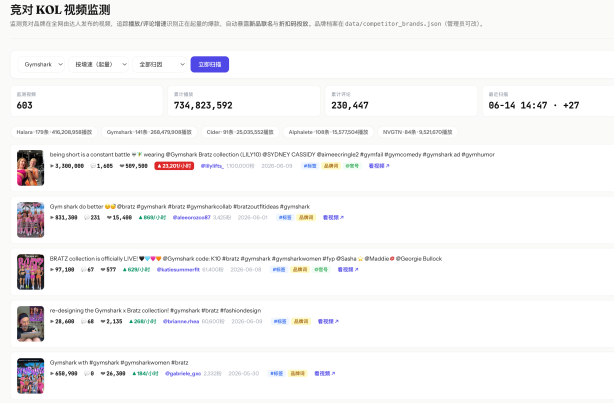Click #标签 tag in the @gabriele_gzo row

276,374
